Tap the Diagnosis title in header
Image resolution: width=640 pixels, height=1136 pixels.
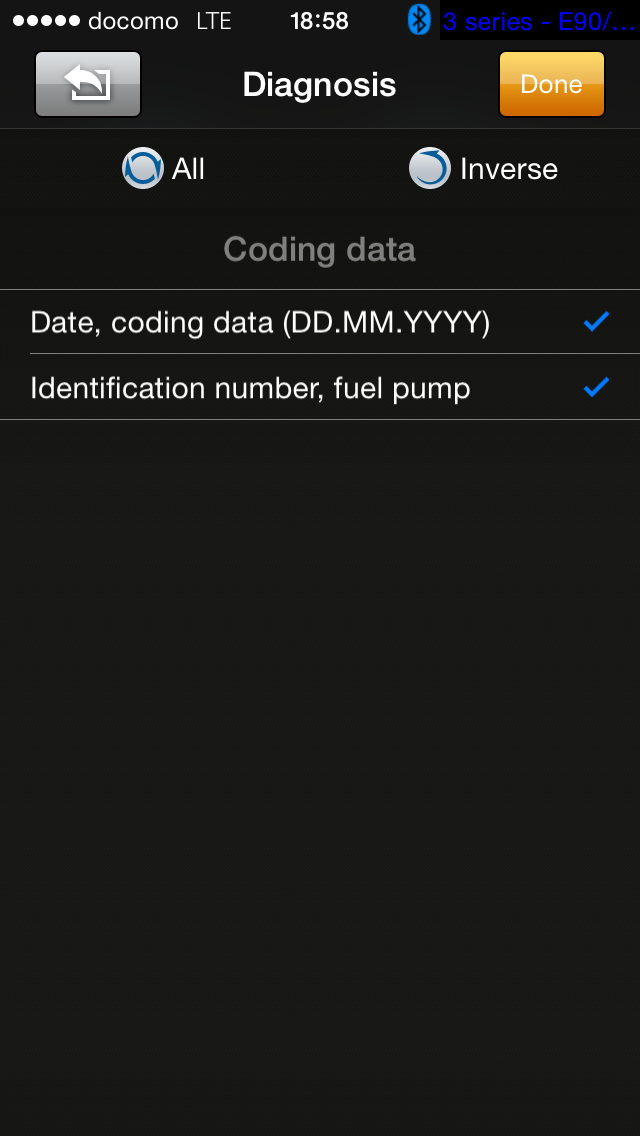tap(319, 85)
